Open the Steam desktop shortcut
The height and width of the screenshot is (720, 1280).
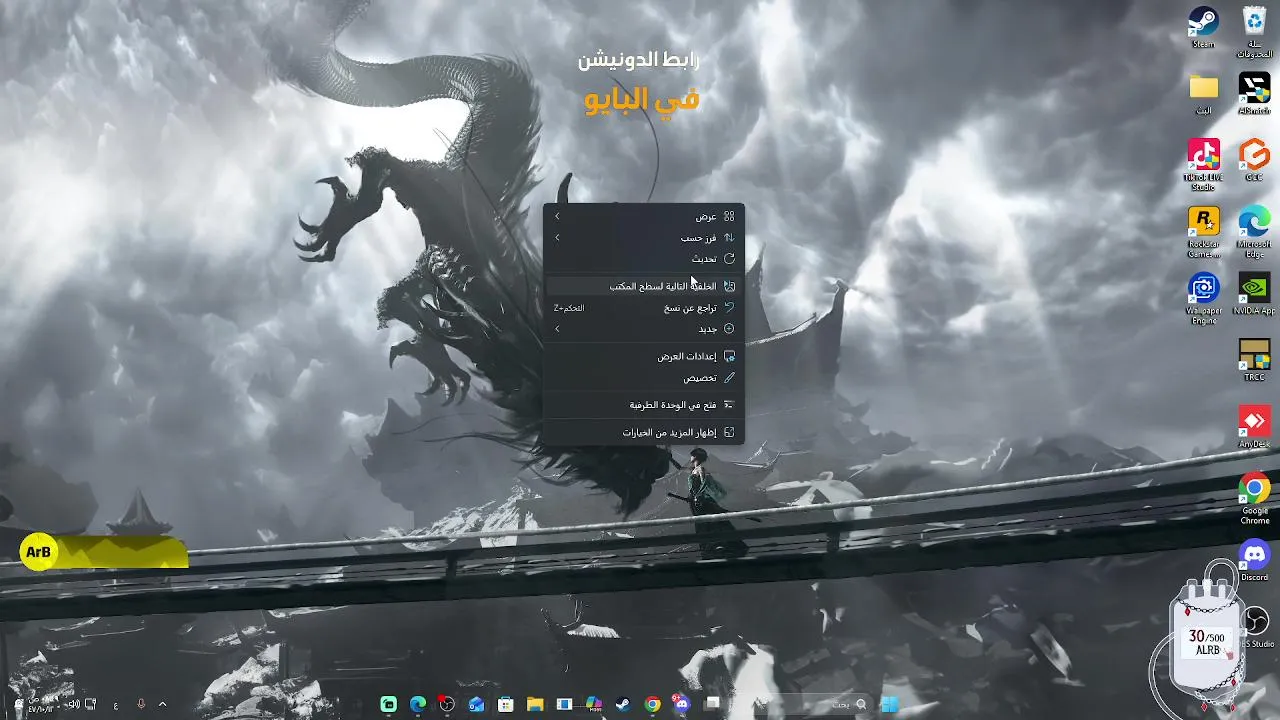[x=1203, y=27]
